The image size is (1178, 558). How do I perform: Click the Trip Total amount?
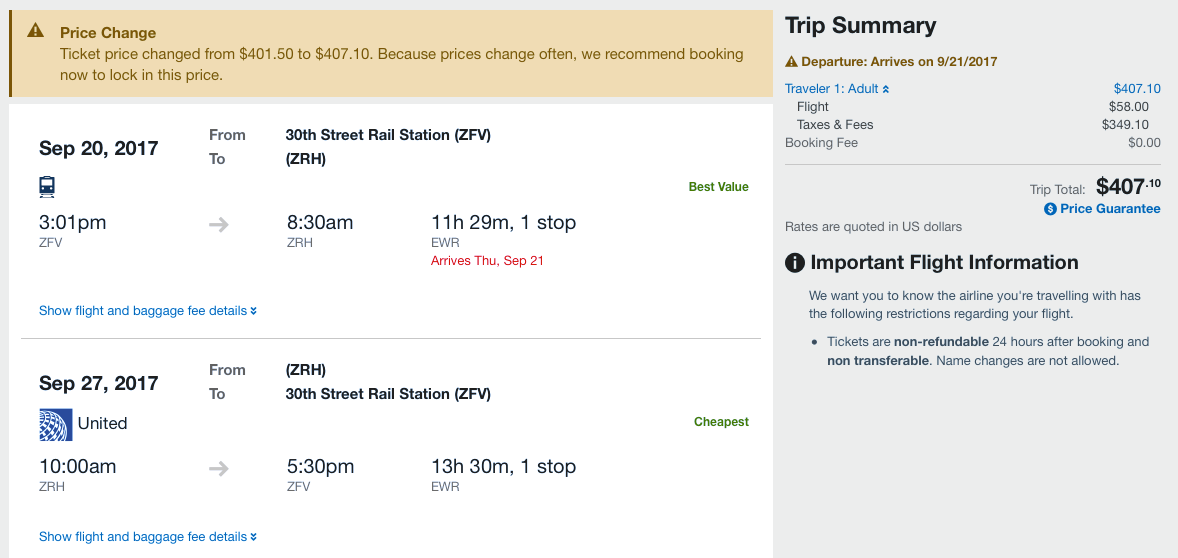click(1128, 186)
